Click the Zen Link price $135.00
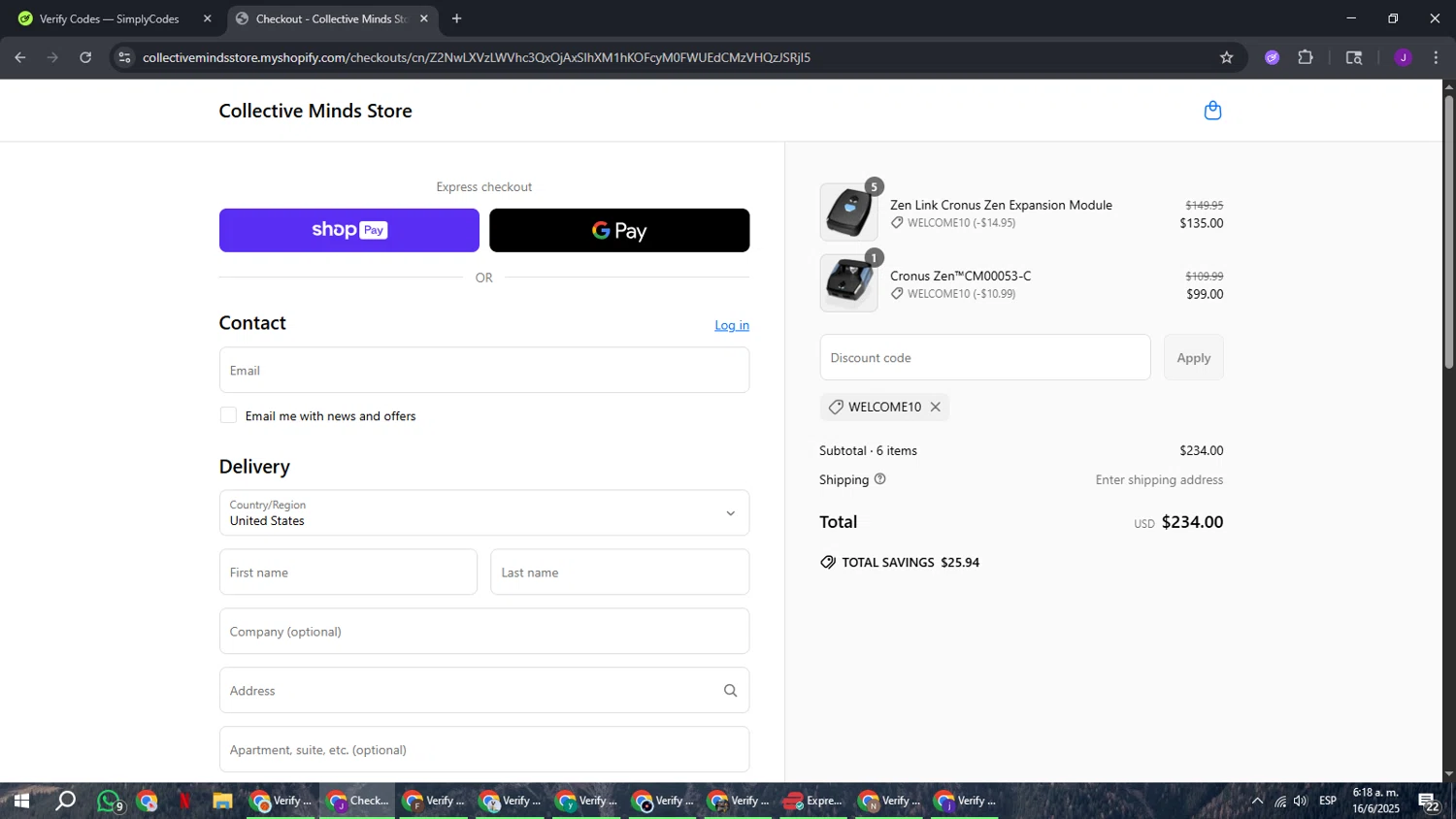This screenshot has width=1456, height=819. coord(1201,223)
